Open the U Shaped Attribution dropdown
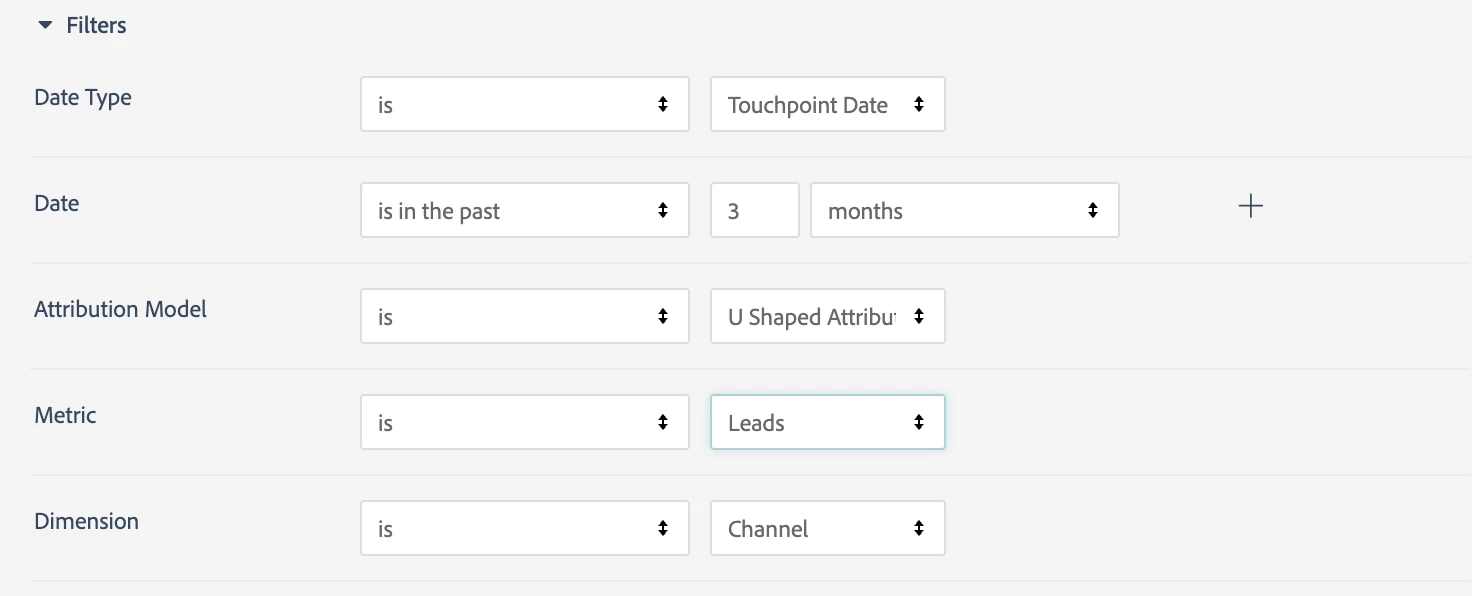This screenshot has height=596, width=1472. [826, 316]
